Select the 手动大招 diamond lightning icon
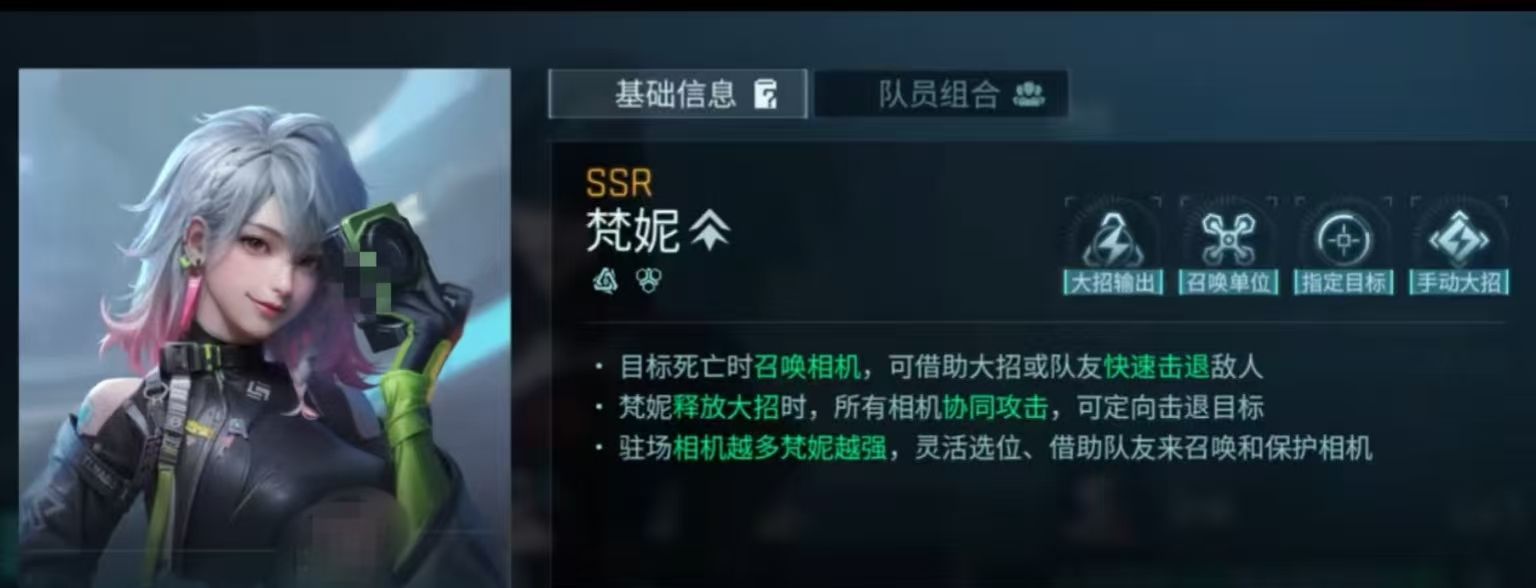 click(x=1459, y=240)
